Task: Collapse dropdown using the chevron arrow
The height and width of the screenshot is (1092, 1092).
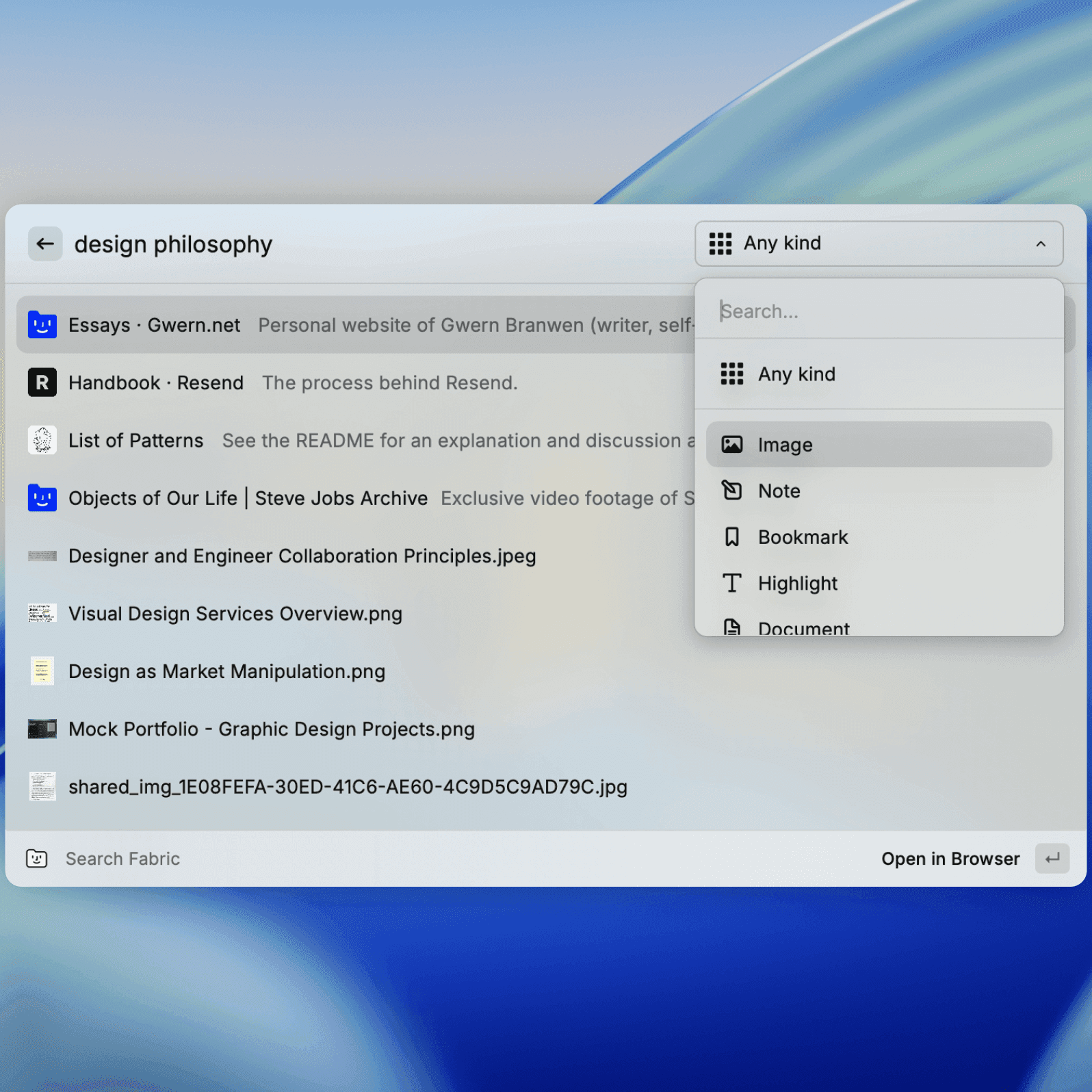Action: [1041, 244]
